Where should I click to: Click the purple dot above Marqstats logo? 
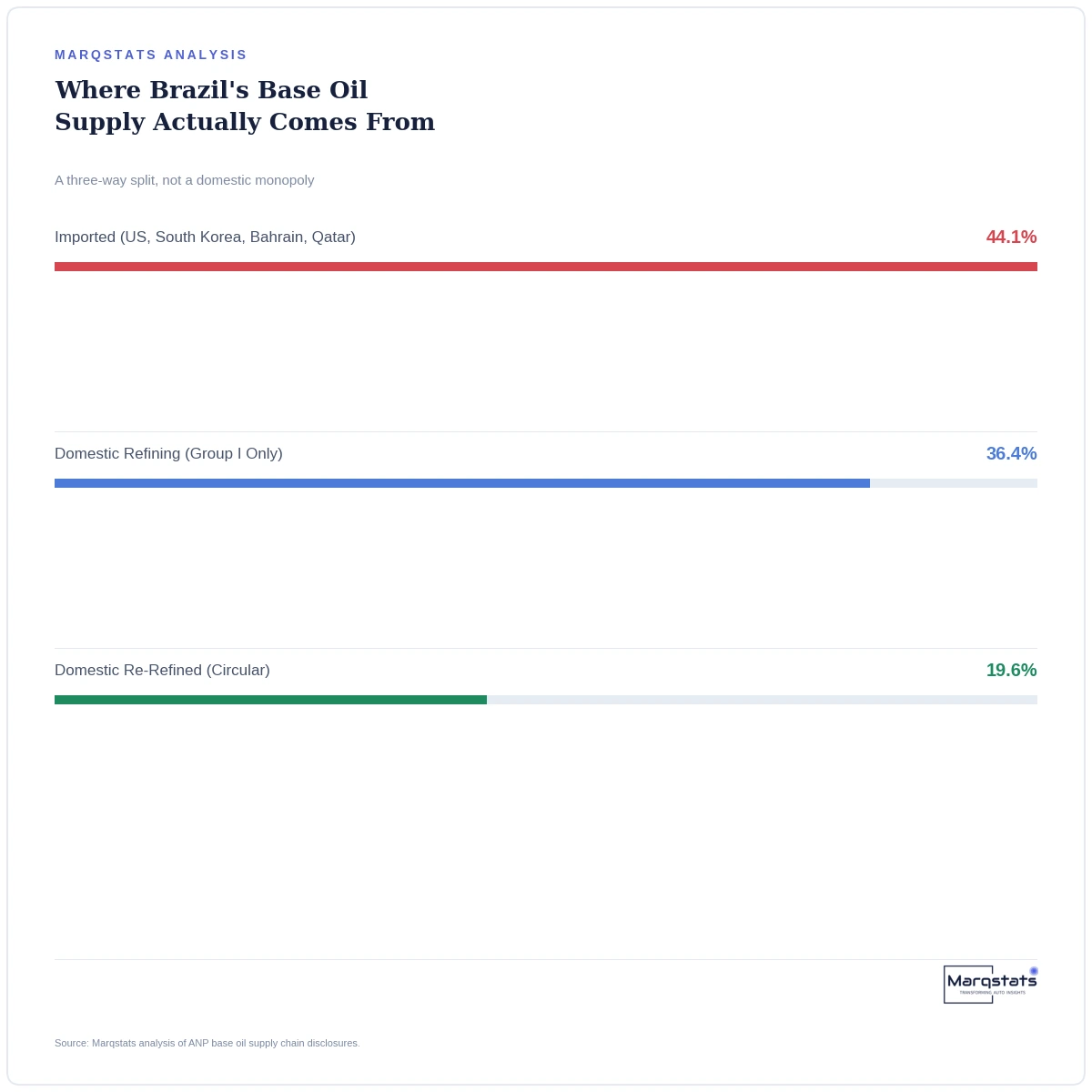[1034, 971]
